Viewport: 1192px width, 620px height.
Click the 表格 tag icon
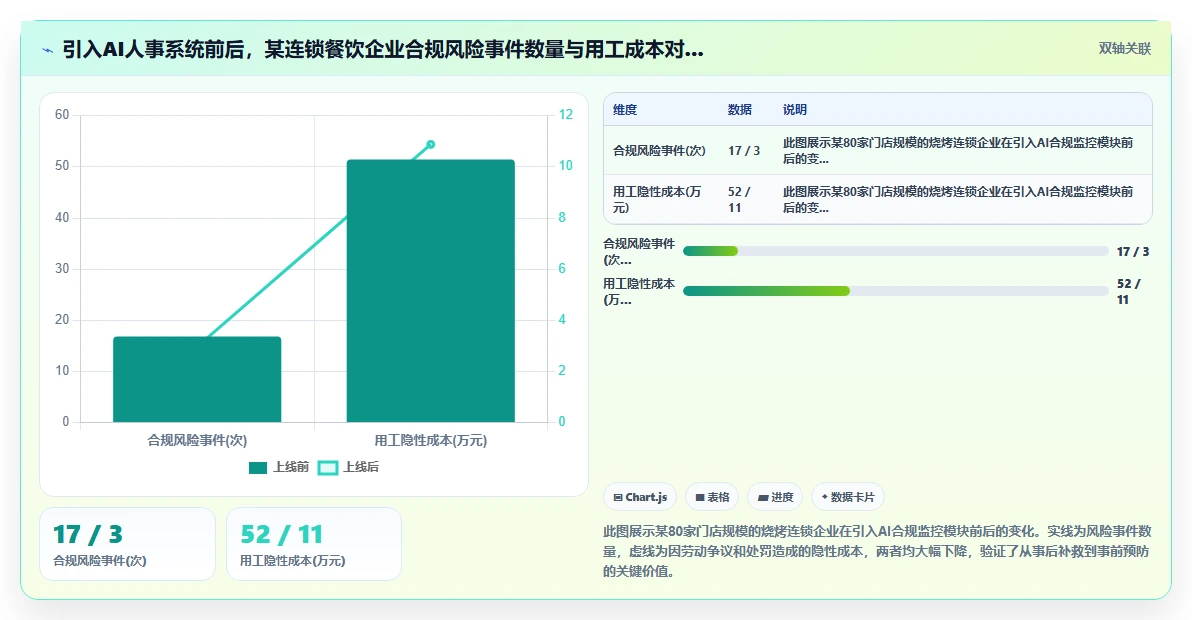point(700,498)
